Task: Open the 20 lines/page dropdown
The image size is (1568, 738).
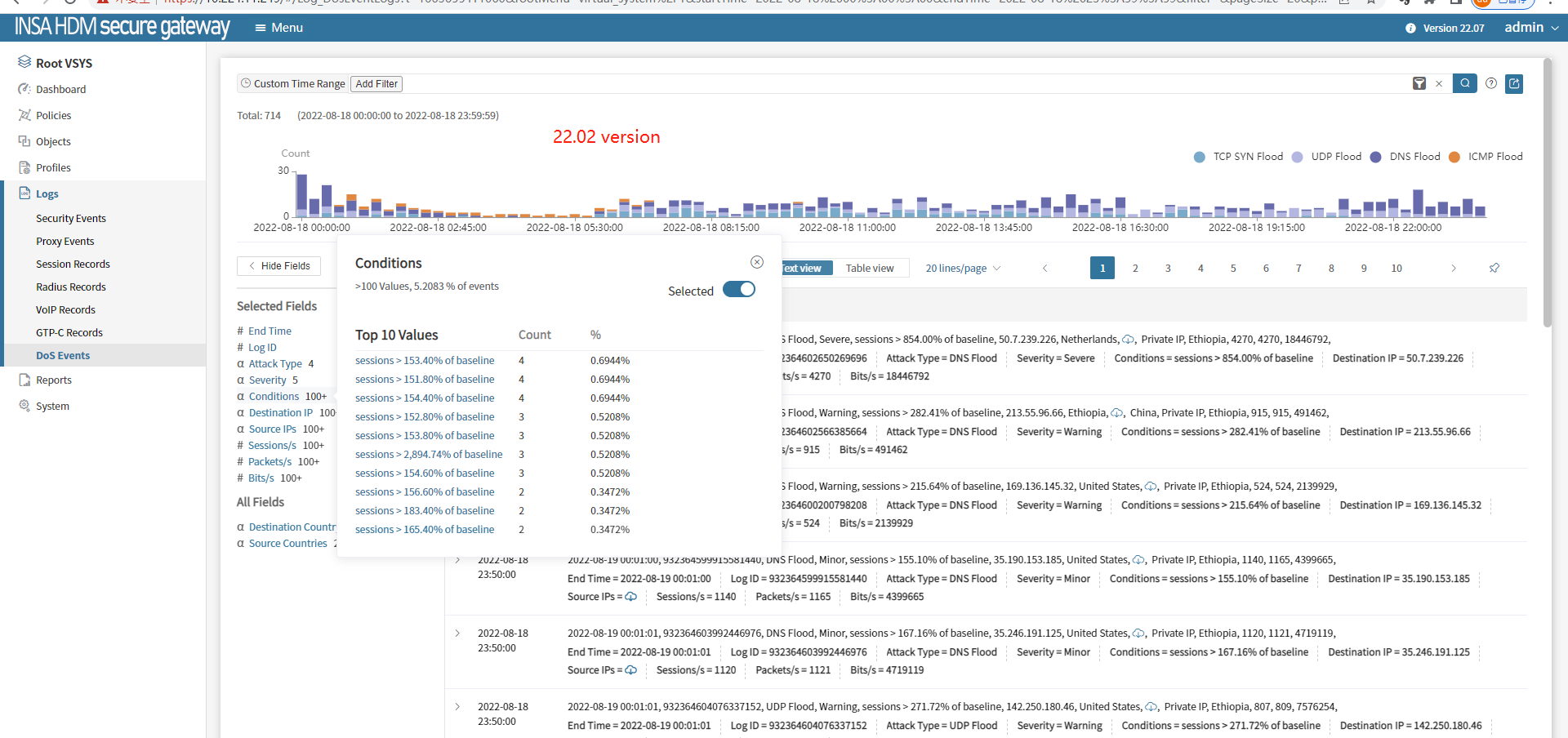Action: (962, 268)
